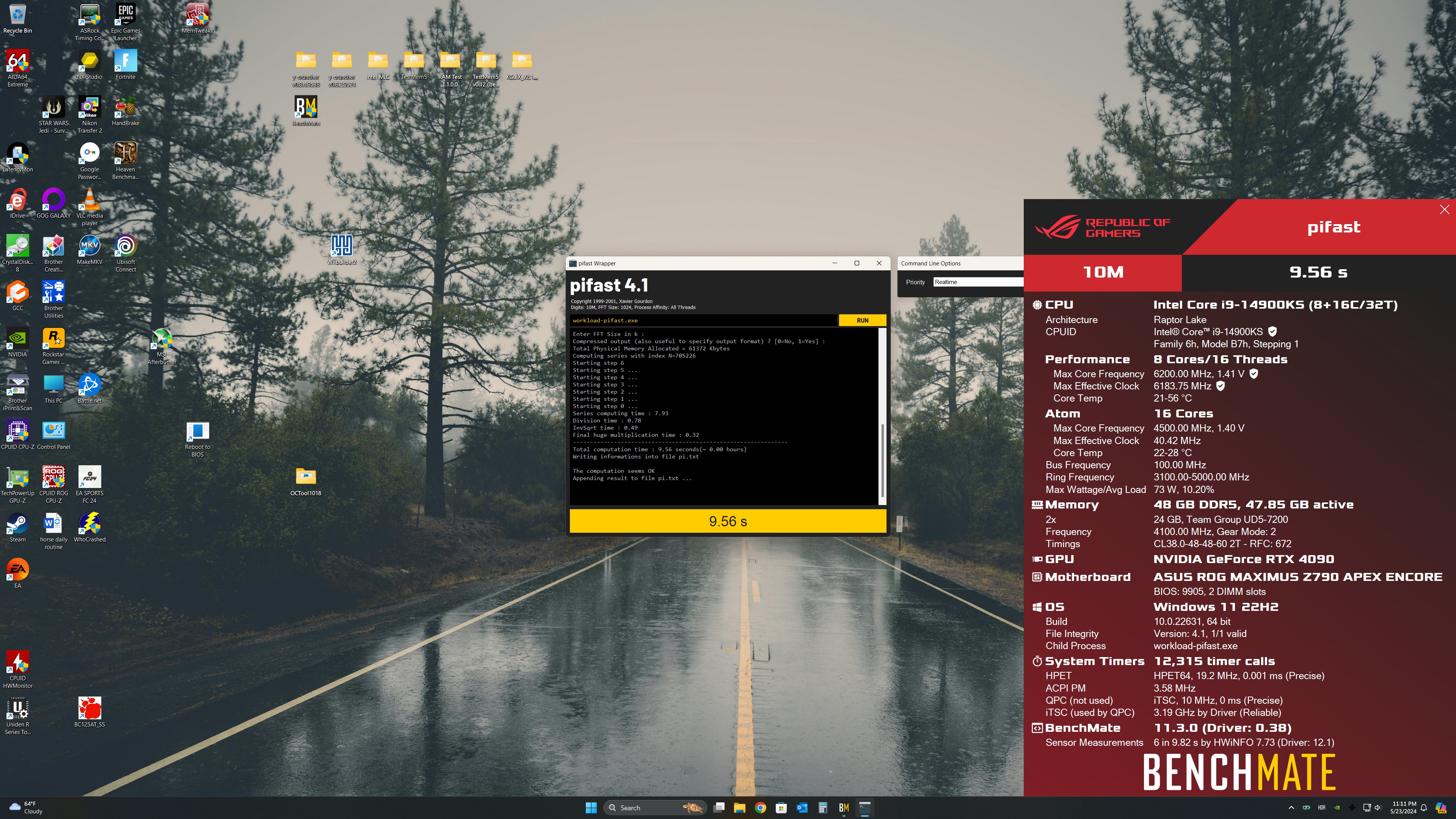Open the Microsoft Store taskbar icon
The width and height of the screenshot is (1456, 819).
click(x=781, y=808)
